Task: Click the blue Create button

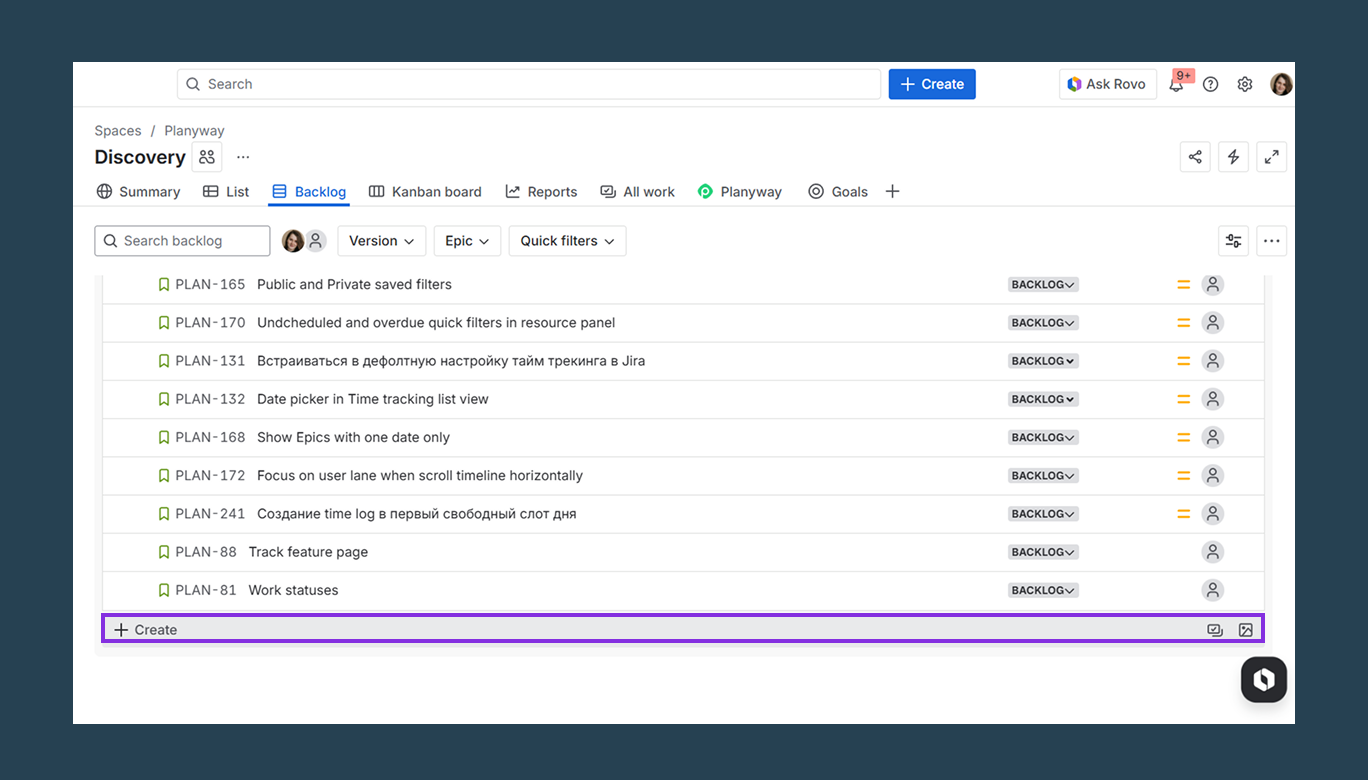Action: tap(932, 84)
